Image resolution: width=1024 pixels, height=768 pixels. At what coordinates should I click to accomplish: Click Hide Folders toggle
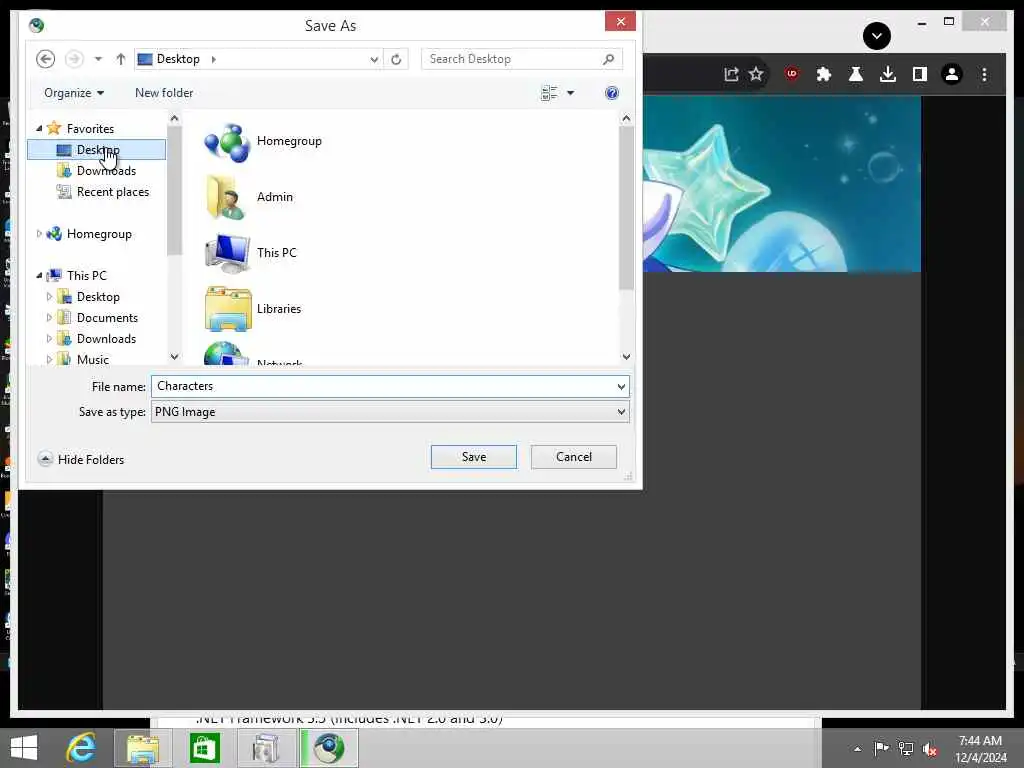tap(81, 459)
